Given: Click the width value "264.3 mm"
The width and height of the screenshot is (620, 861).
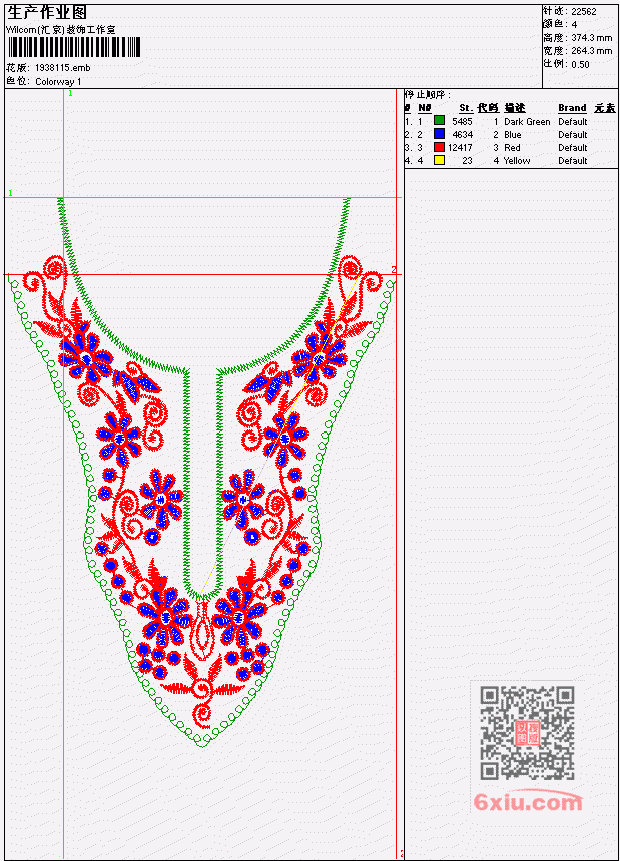Looking at the screenshot, I should (591, 51).
